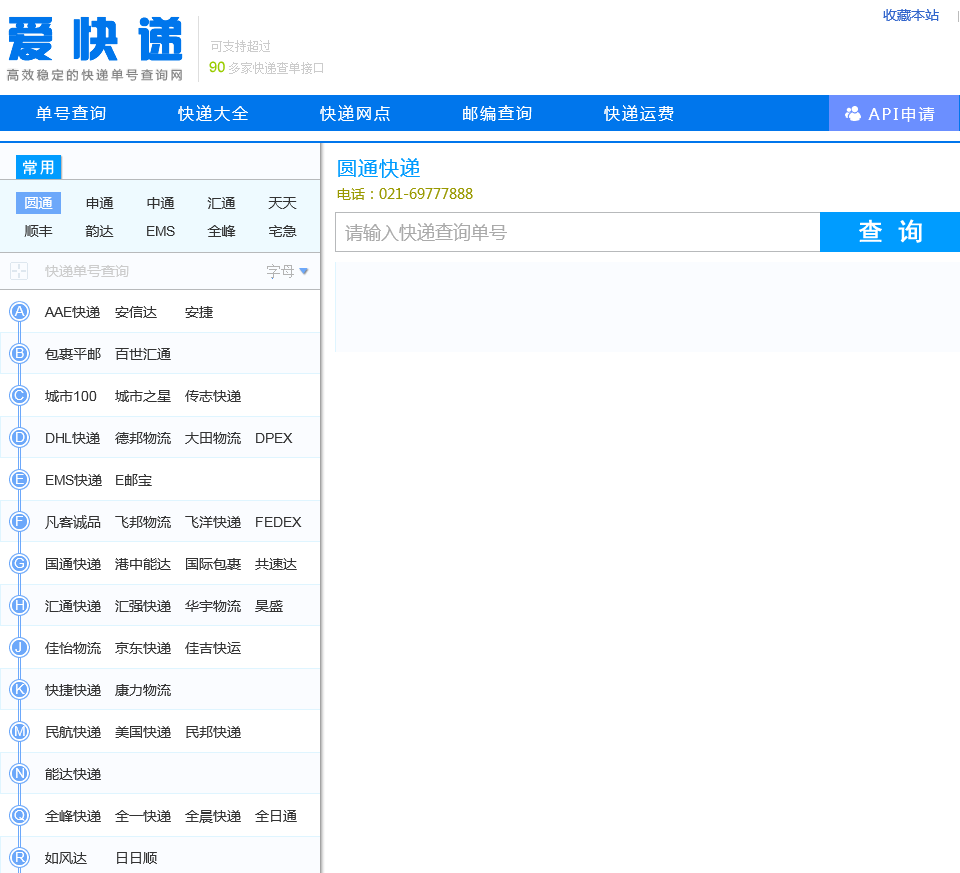Image resolution: width=960 pixels, height=873 pixels.
Task: Open the 快递大全 menu item
Action: click(x=213, y=114)
